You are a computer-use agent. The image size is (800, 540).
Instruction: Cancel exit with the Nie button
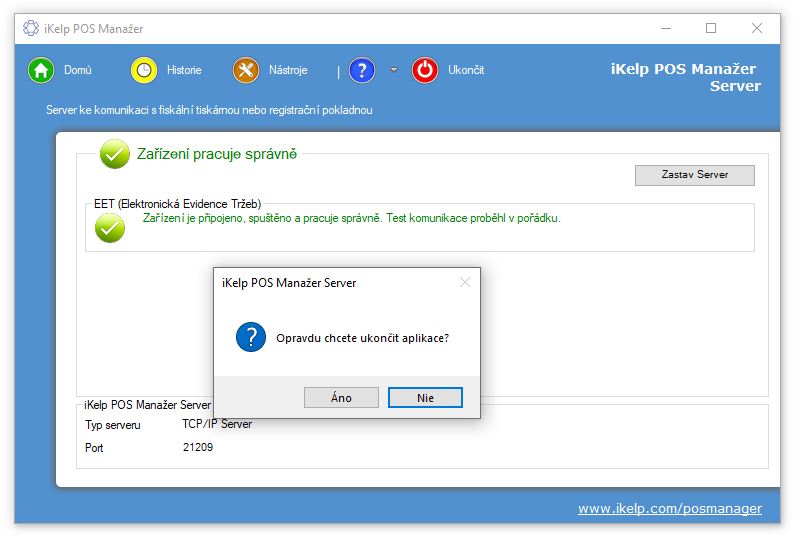click(x=425, y=397)
